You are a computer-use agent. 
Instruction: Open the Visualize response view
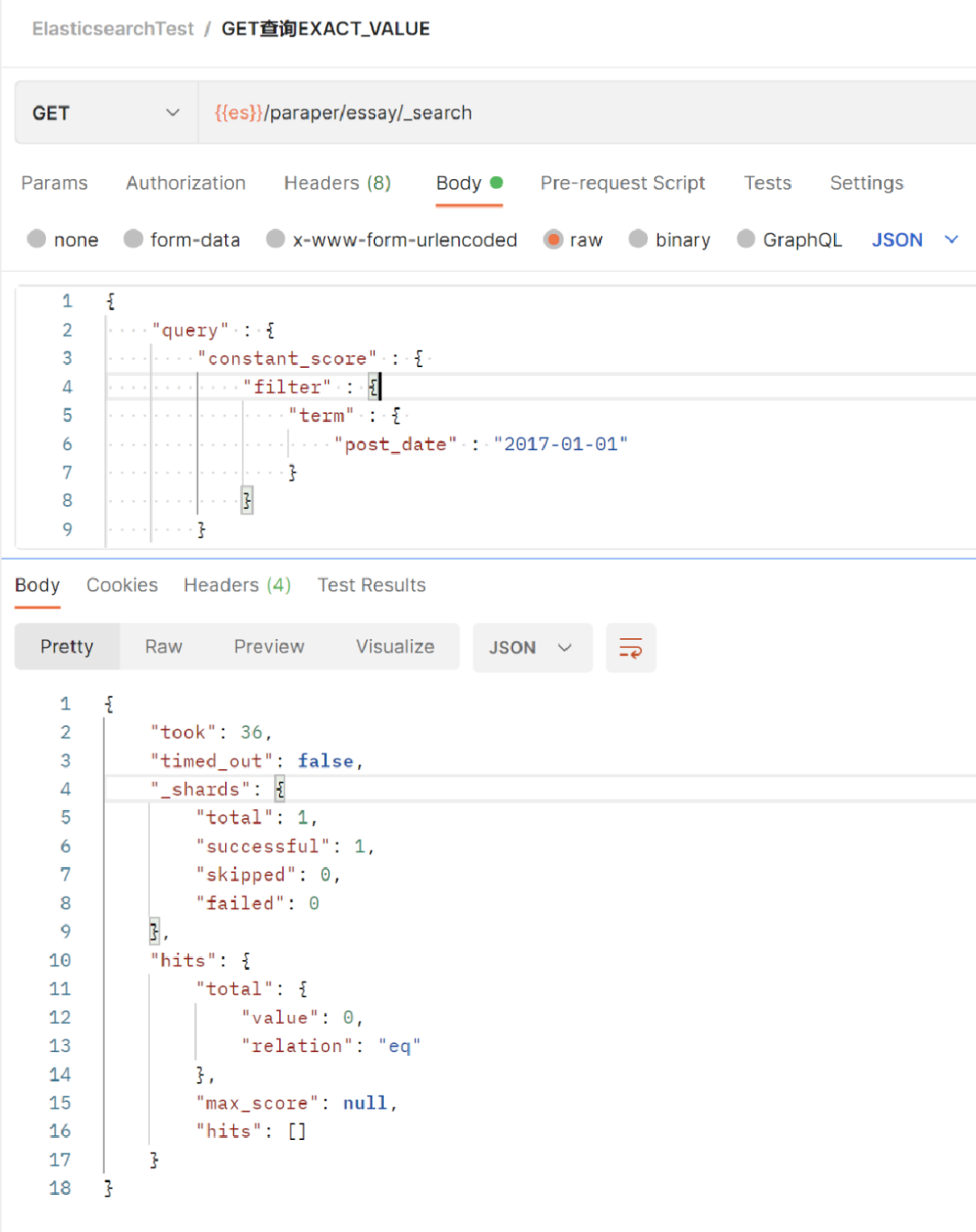tap(395, 646)
